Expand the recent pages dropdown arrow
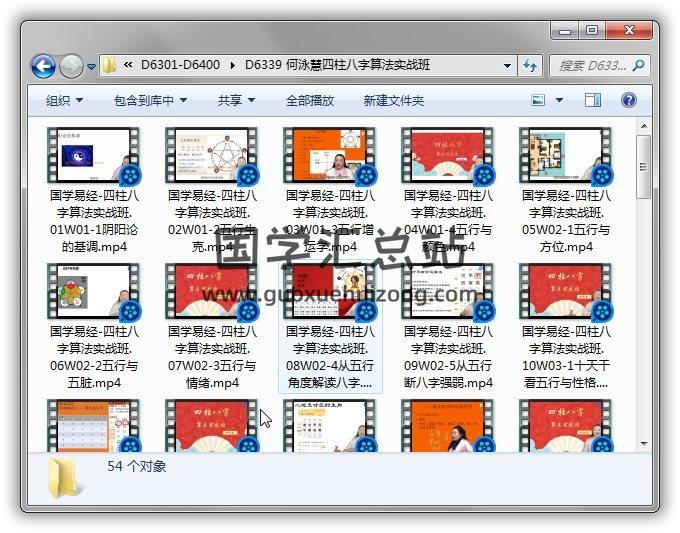 pyautogui.click(x=91, y=67)
